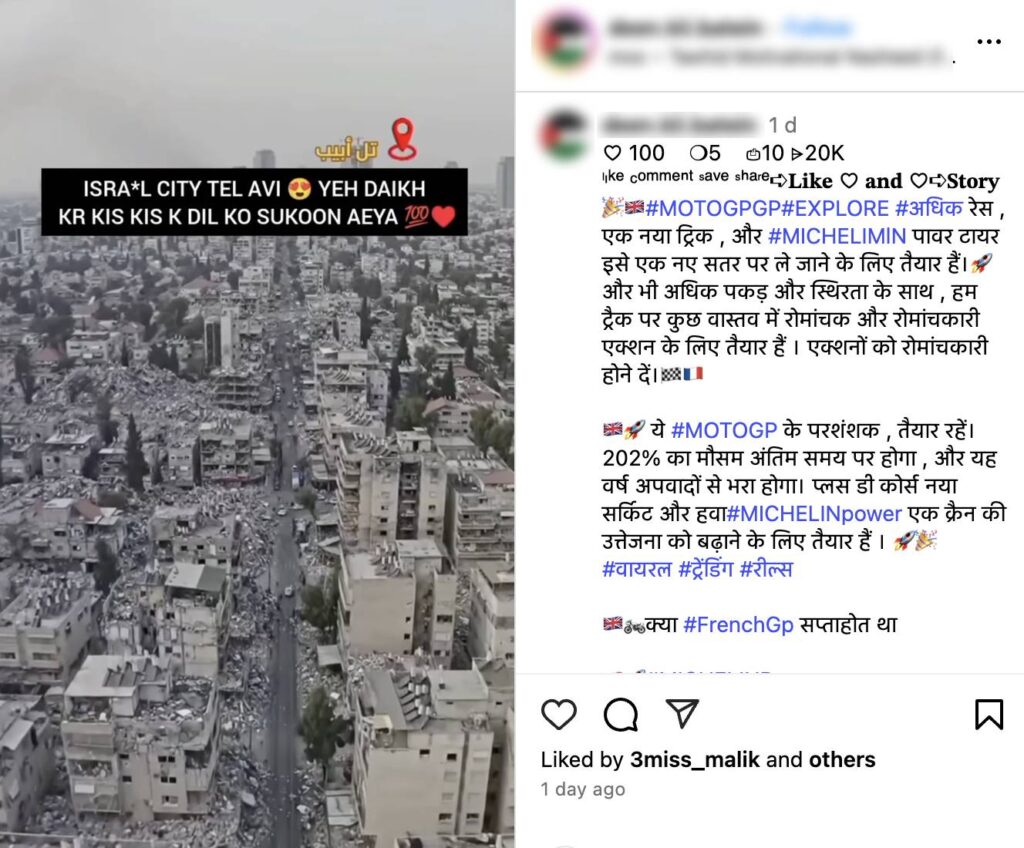Click the #MOTOGP hashtag in second paragraph
1024x848 pixels.
(724, 430)
